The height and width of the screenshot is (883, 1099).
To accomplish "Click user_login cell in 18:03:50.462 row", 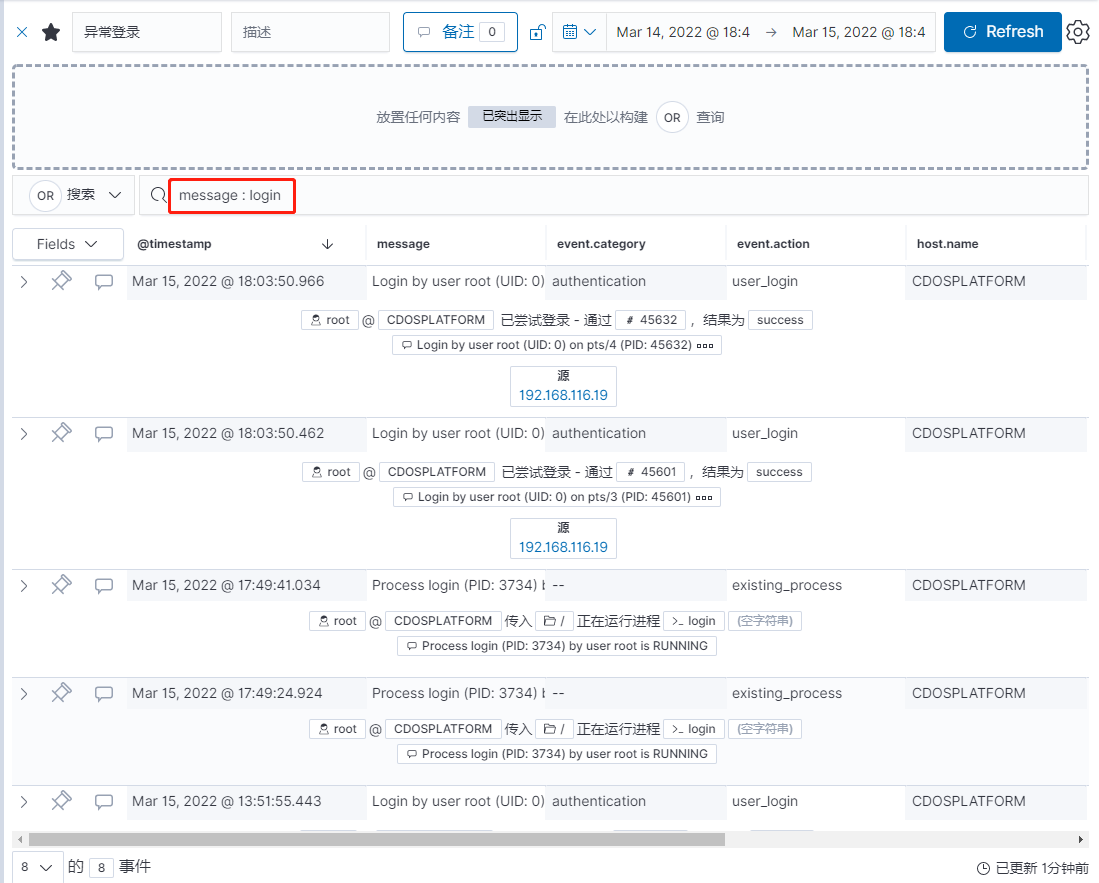I will click(x=765, y=434).
